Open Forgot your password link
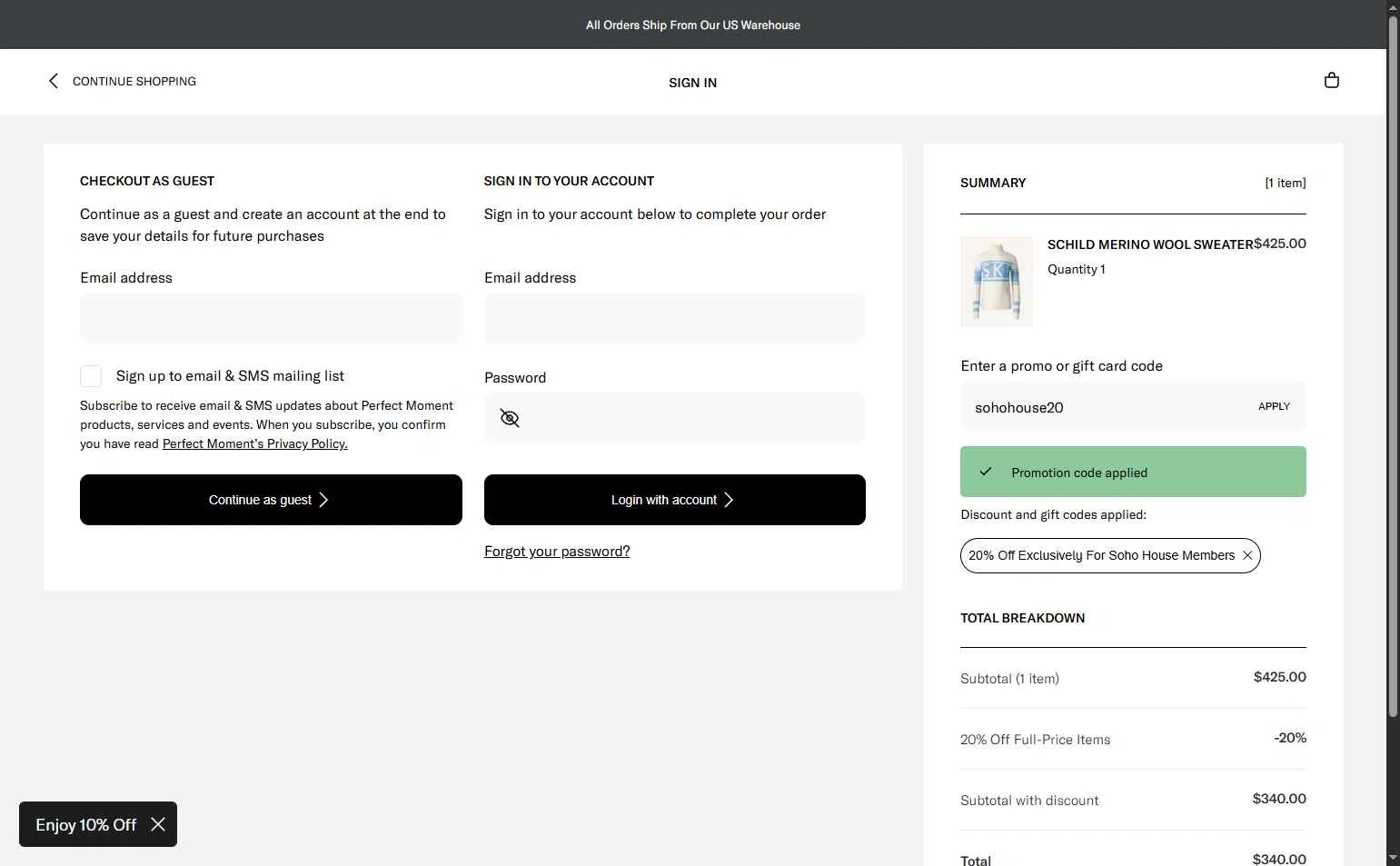The height and width of the screenshot is (866, 1400). (x=557, y=552)
